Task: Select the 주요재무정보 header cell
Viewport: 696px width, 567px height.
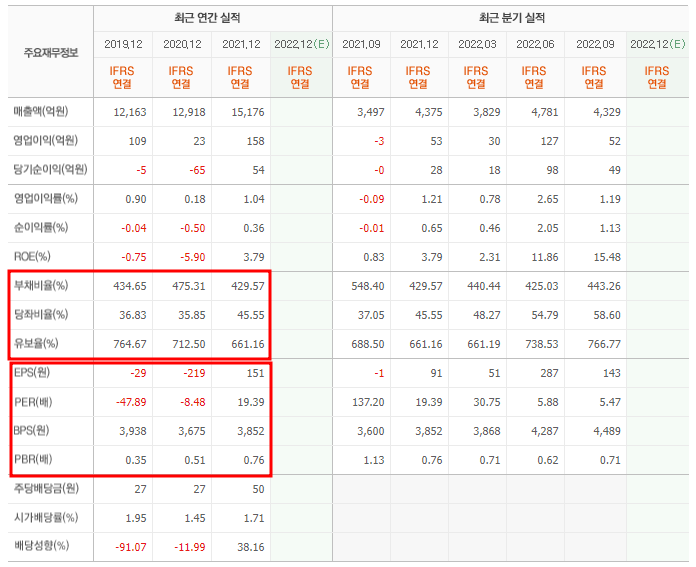Action: [51, 53]
